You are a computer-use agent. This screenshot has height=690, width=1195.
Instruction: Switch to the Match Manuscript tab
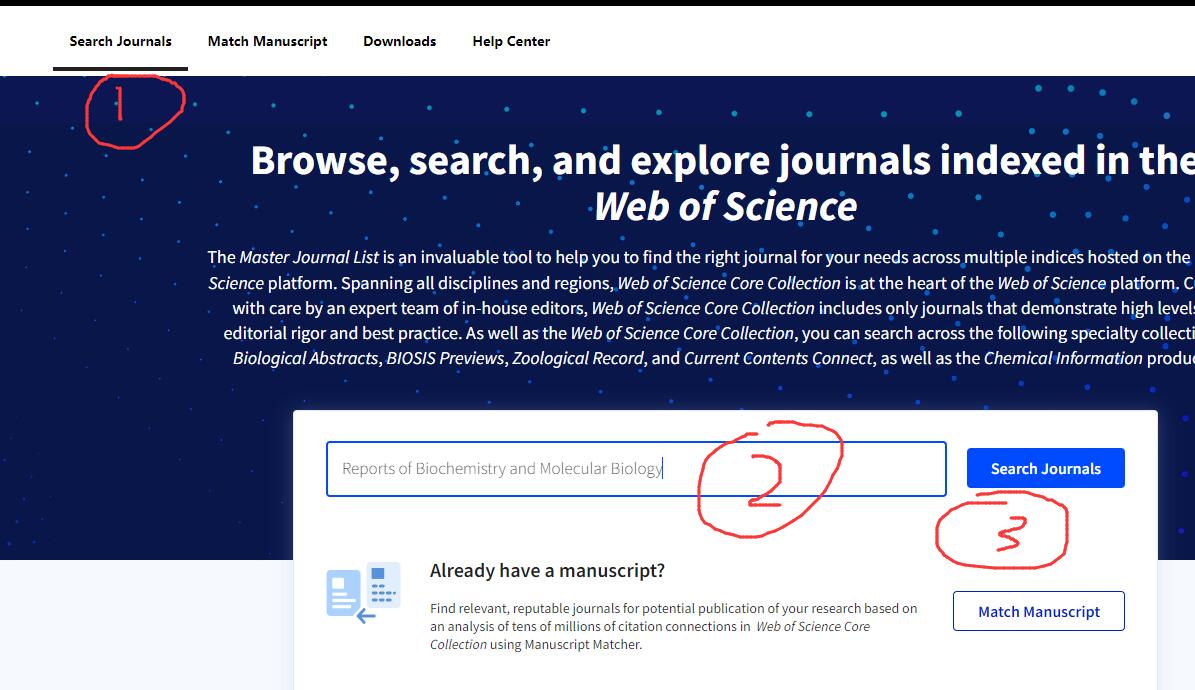point(268,41)
